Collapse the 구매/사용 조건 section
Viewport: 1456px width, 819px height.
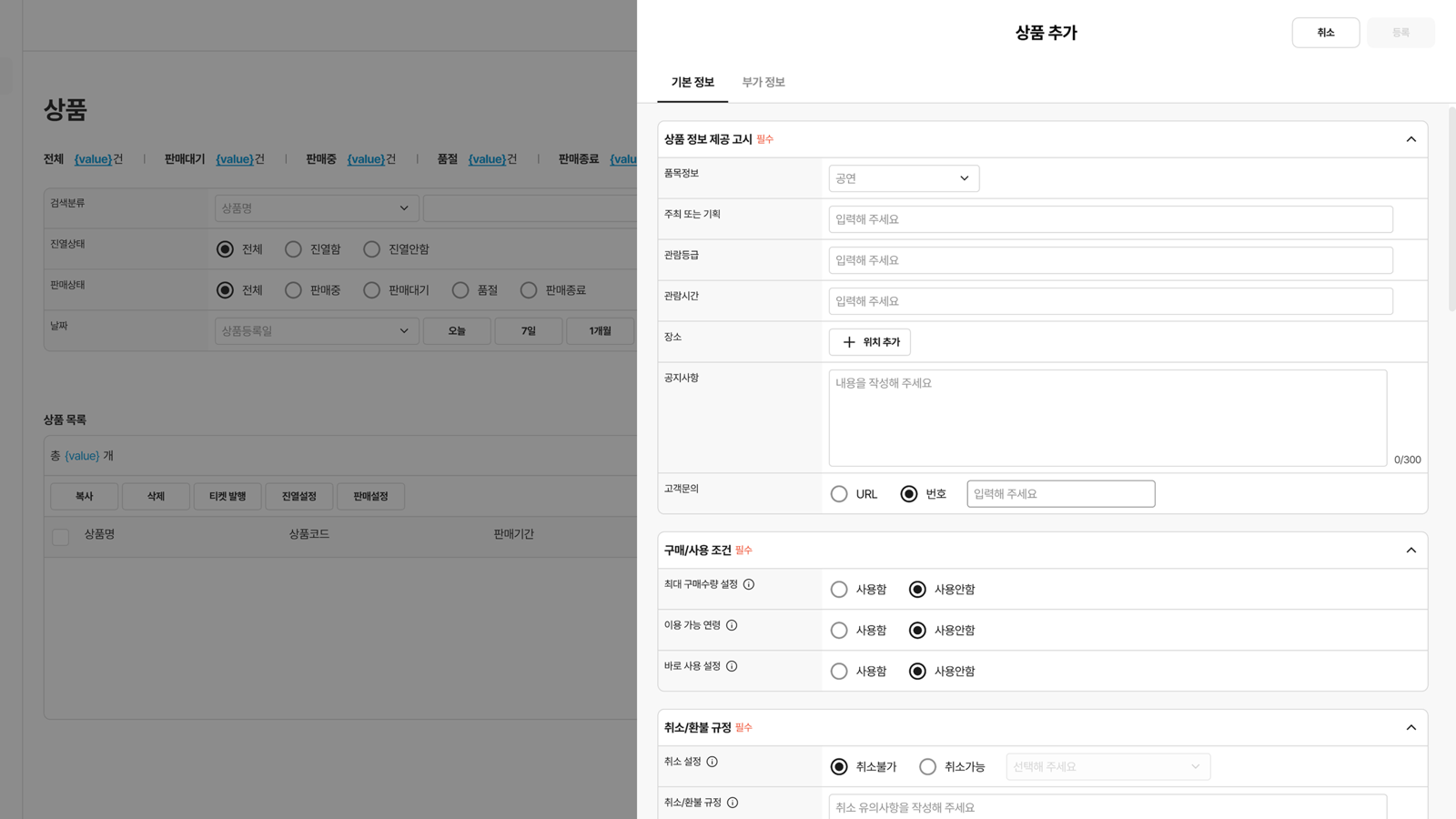1411,551
